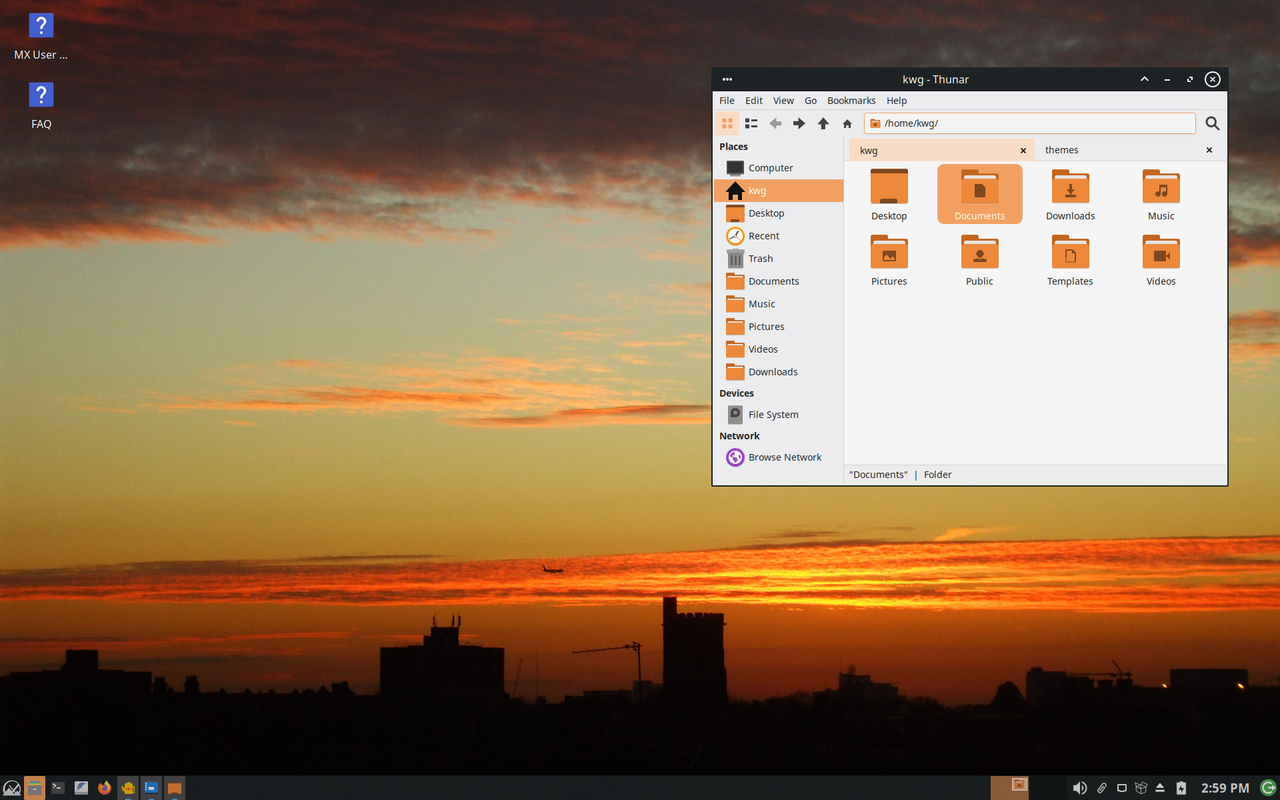Screen dimensions: 1280x800
Task: Adjust the system volume icon
Action: (x=1080, y=788)
